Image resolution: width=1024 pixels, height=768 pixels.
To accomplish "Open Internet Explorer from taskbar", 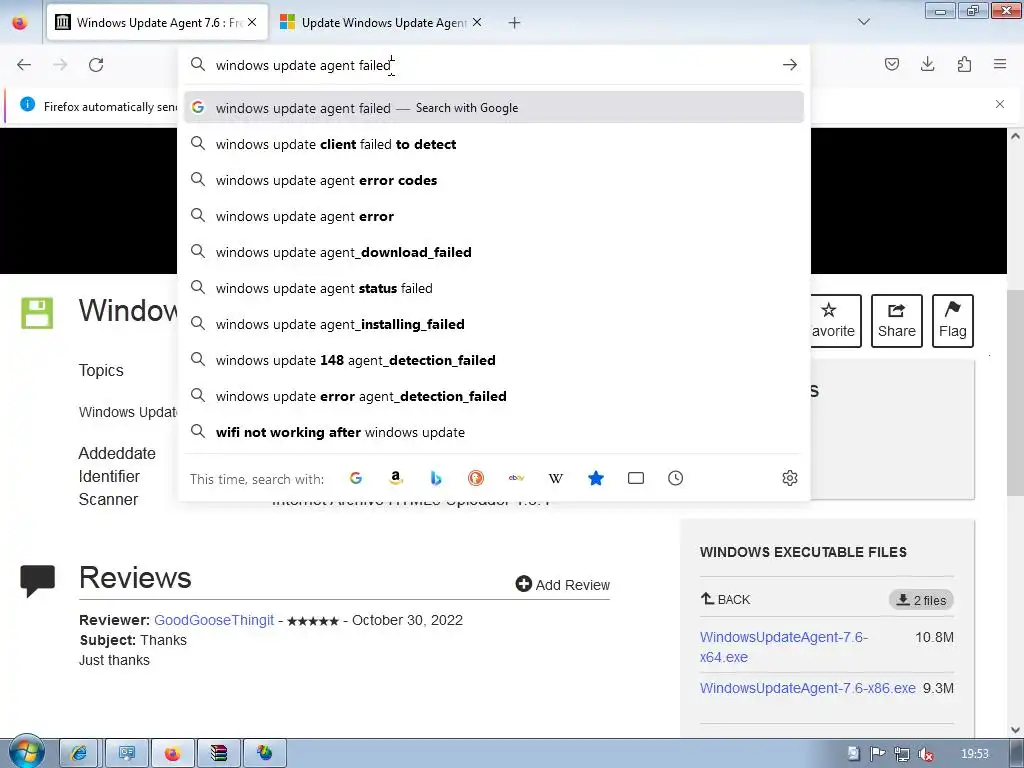I will (x=78, y=754).
